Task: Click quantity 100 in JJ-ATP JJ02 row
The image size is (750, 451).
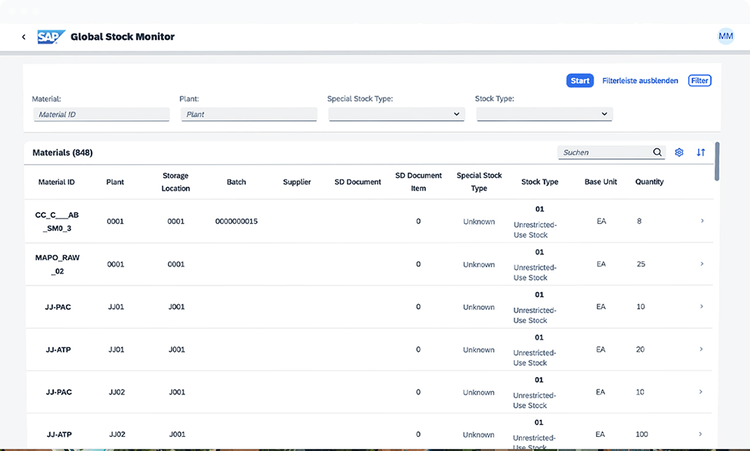Action: pos(641,434)
